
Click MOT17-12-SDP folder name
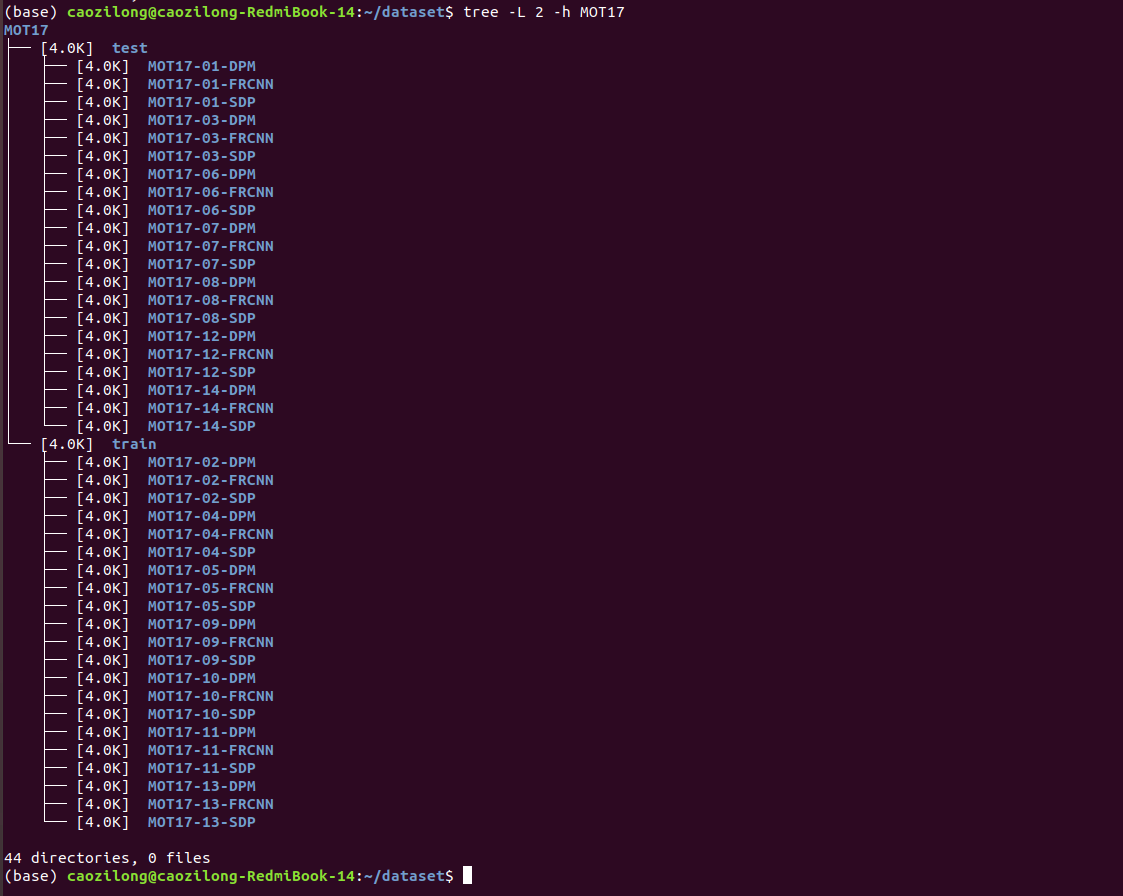pyautogui.click(x=201, y=372)
